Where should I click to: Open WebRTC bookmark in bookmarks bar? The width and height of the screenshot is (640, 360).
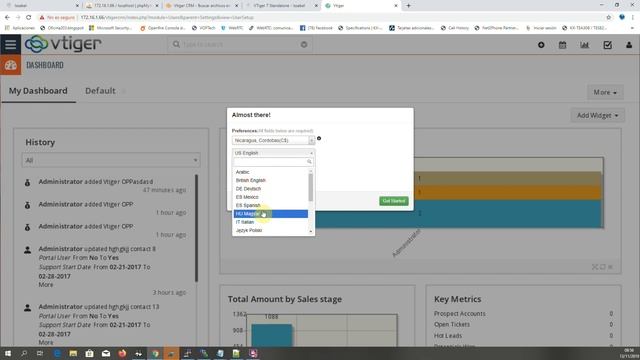pos(232,28)
